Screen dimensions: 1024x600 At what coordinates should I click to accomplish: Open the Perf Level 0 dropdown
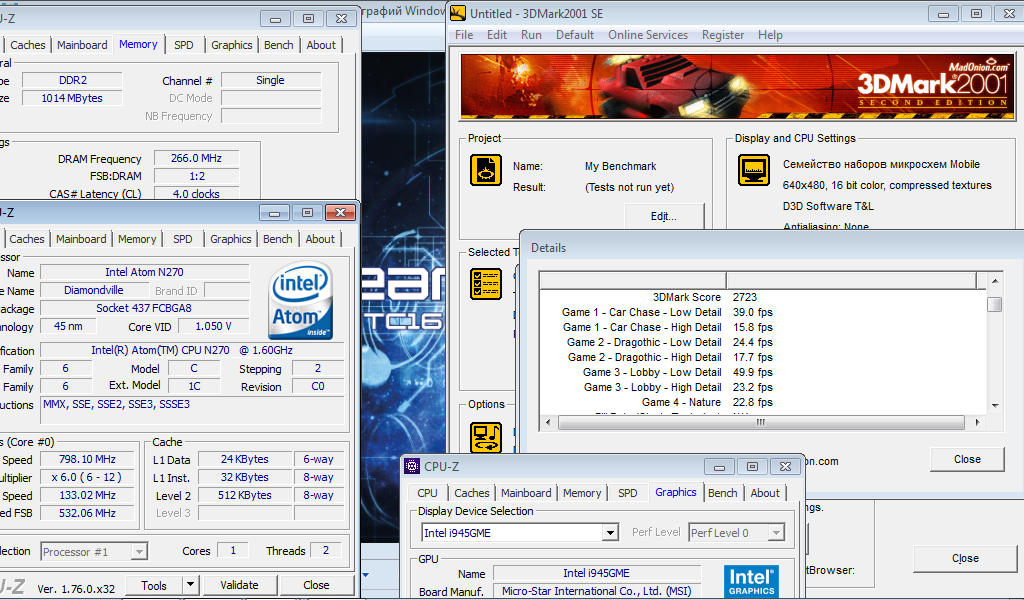(776, 533)
